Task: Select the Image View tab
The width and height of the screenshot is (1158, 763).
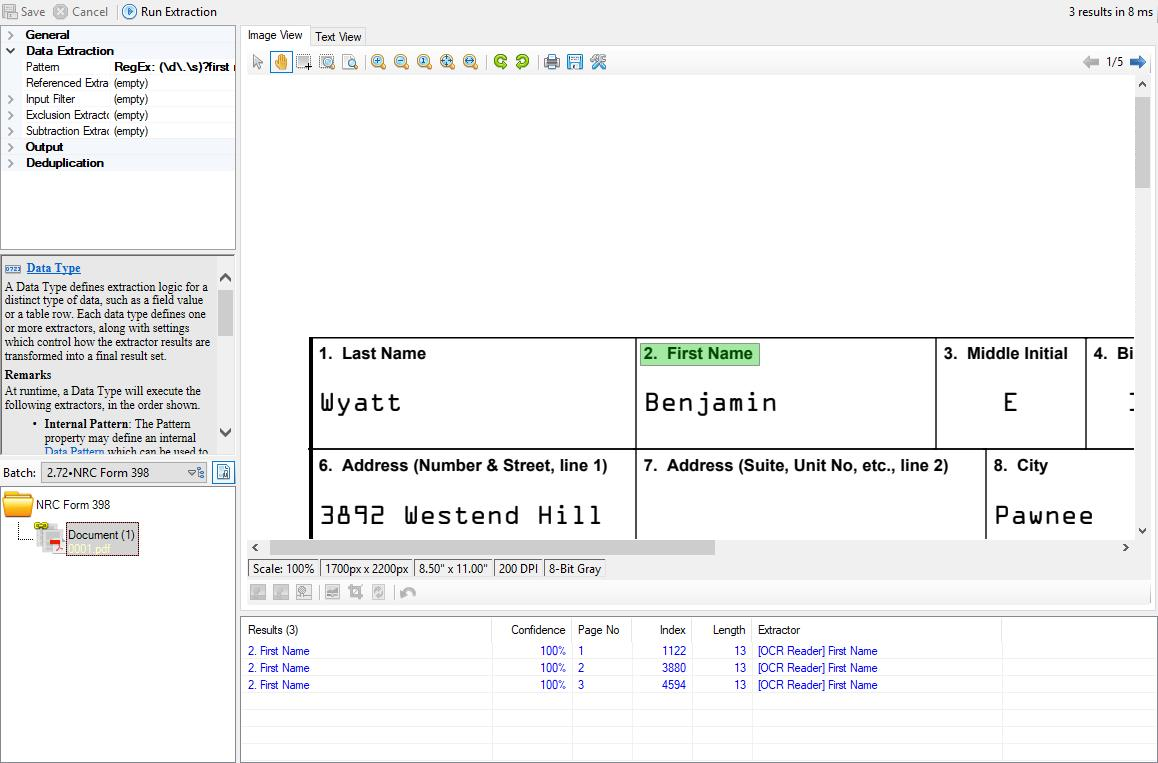Action: (275, 36)
